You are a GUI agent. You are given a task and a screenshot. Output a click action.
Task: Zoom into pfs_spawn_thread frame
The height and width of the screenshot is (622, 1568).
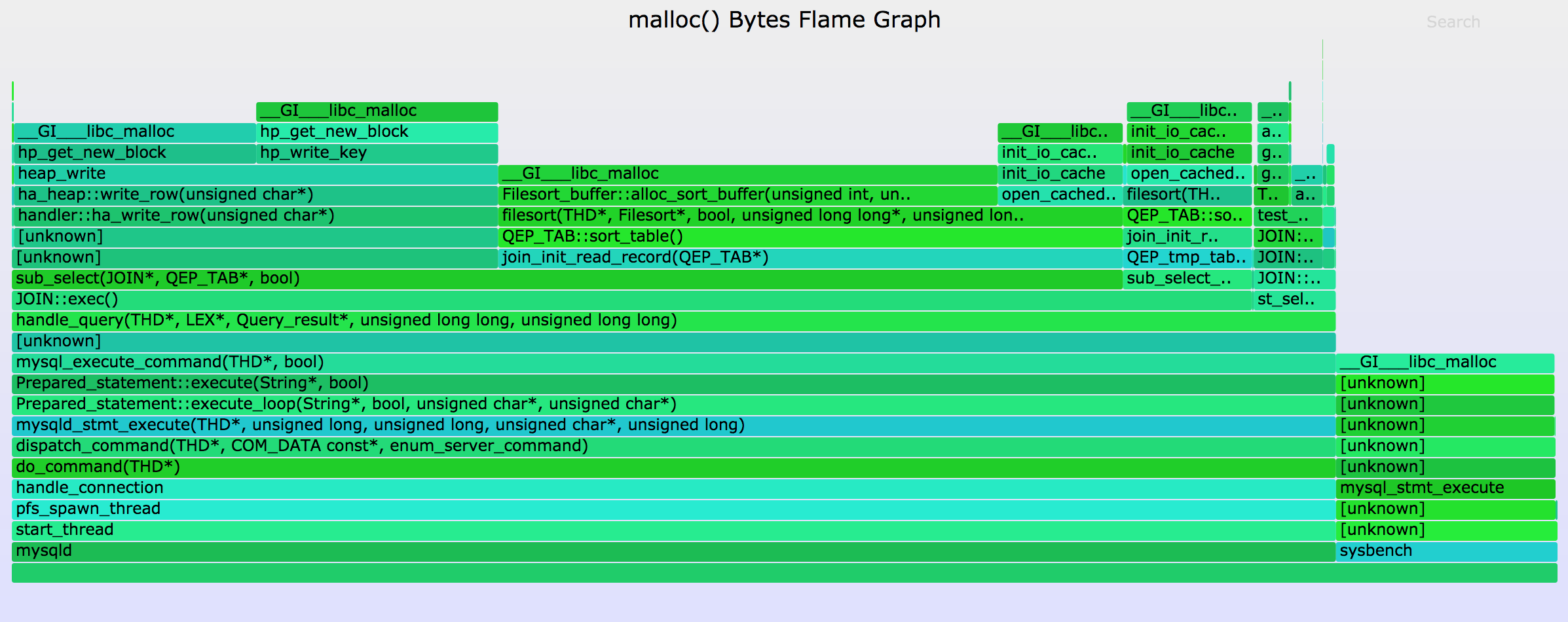[673, 509]
